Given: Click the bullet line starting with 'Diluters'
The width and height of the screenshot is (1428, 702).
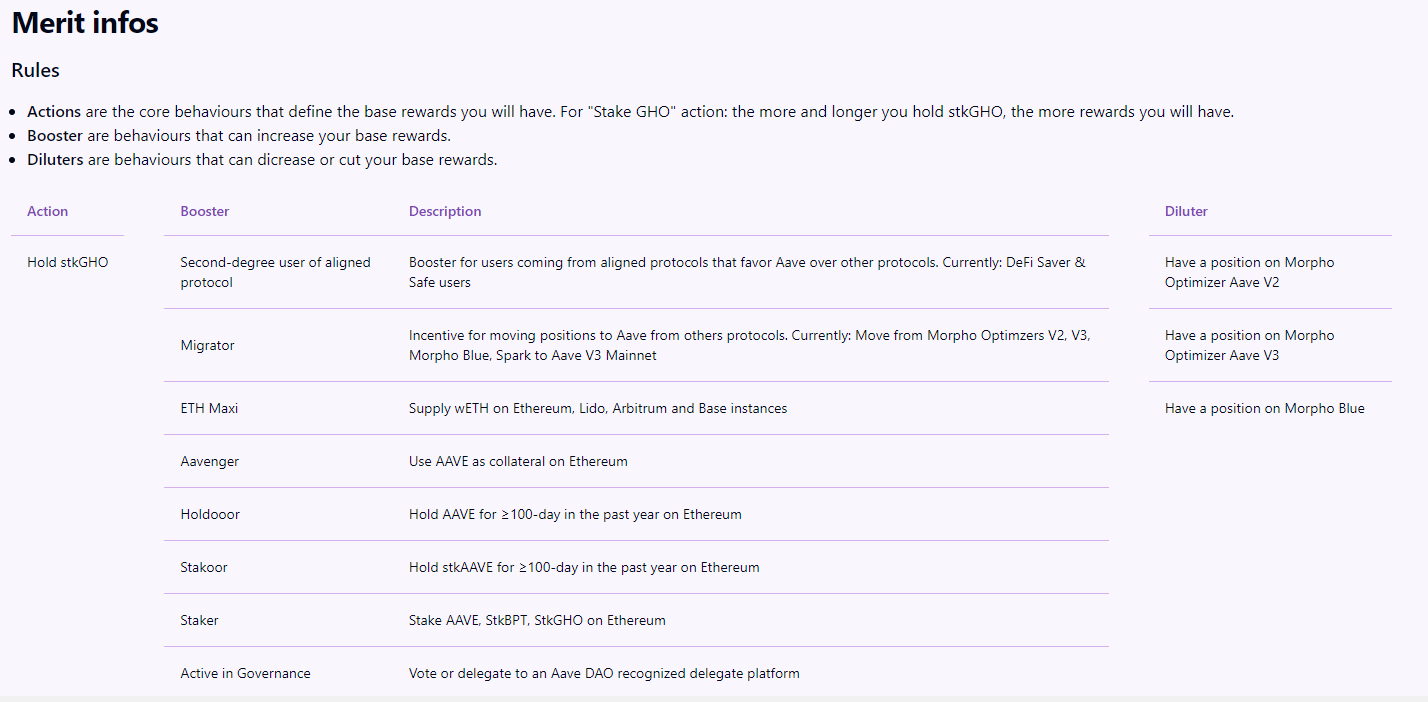Looking at the screenshot, I should 262,160.
